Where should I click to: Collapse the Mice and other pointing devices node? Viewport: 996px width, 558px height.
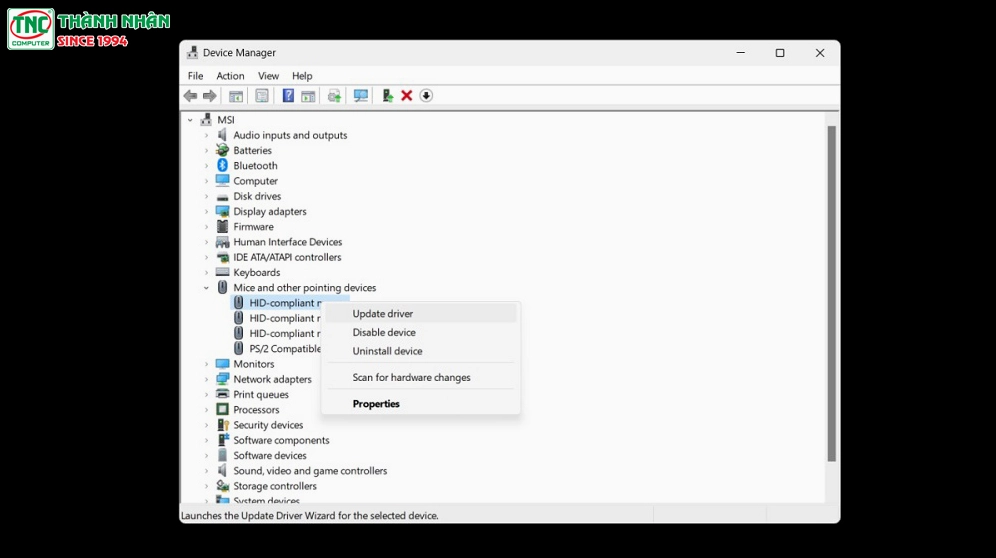point(207,288)
